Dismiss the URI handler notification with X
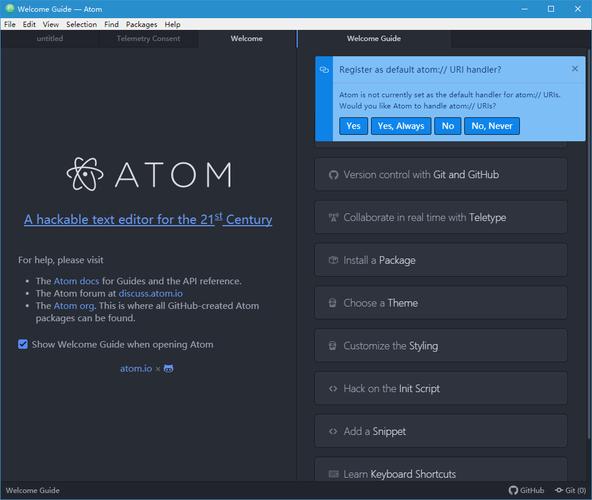The image size is (592, 500). point(575,69)
